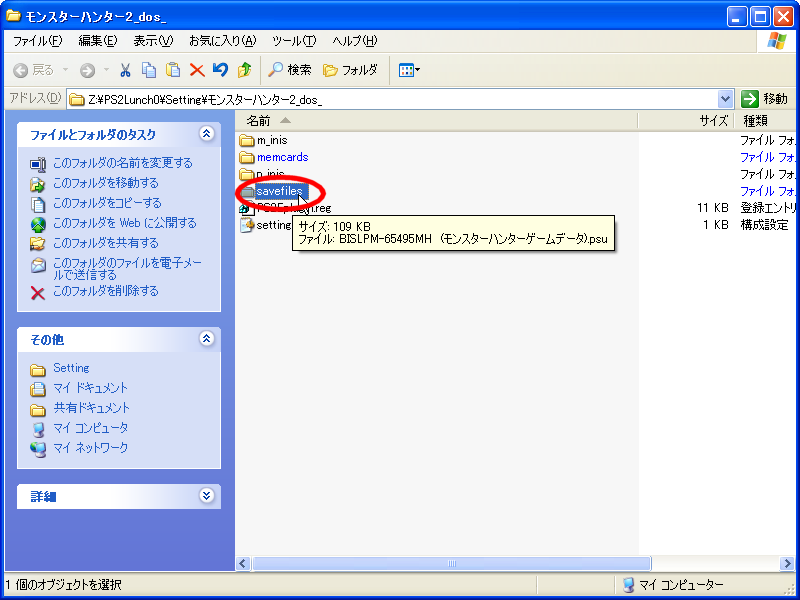The height and width of the screenshot is (600, 800).
Task: Open the ヘルプ(H) menu
Action: 355,41
